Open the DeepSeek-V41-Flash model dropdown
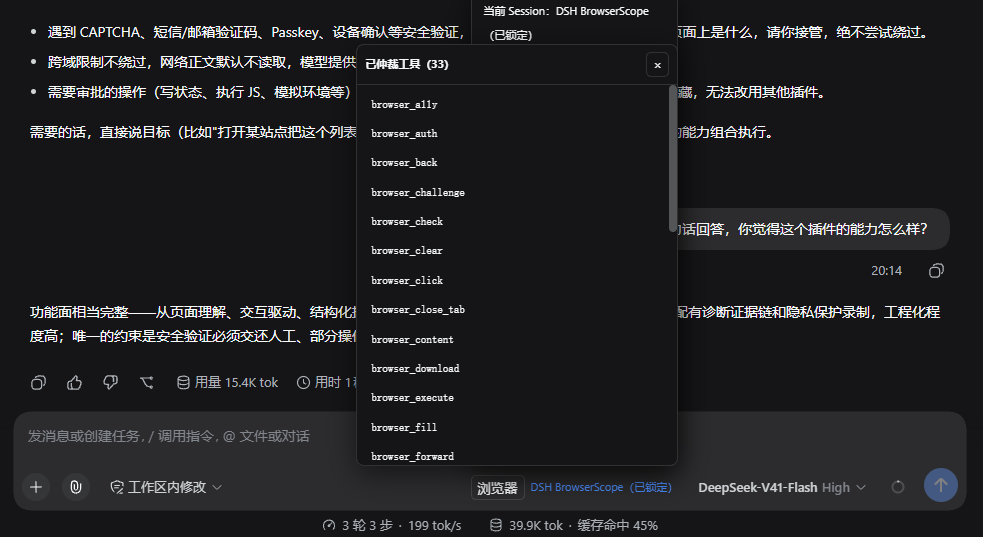Screen dimensions: 983x537 point(782,487)
